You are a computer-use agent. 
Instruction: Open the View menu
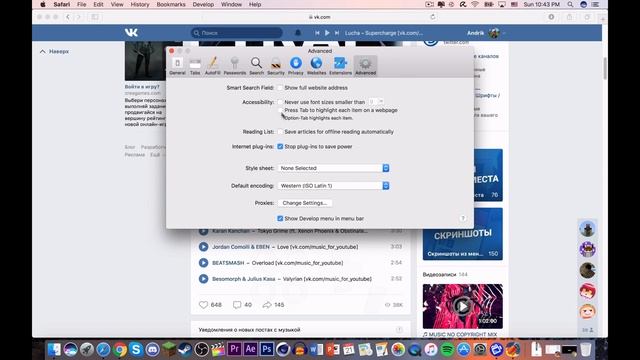pos(117,4)
